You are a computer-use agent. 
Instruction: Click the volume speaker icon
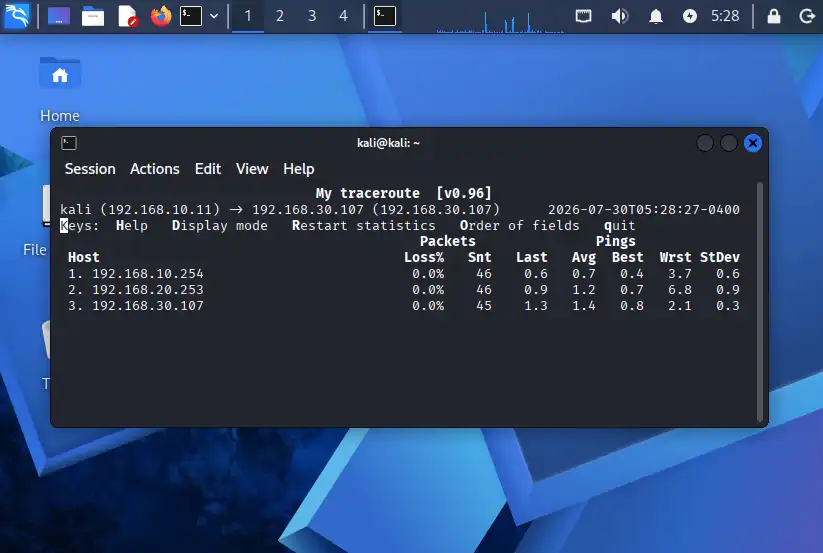tap(620, 16)
